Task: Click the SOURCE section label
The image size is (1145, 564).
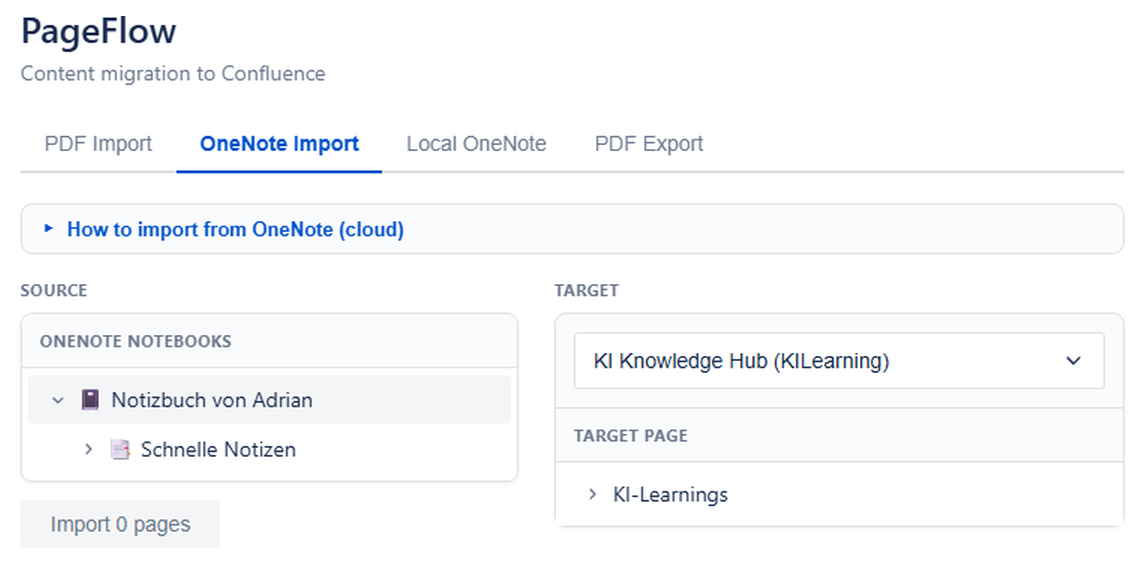Action: click(x=54, y=290)
